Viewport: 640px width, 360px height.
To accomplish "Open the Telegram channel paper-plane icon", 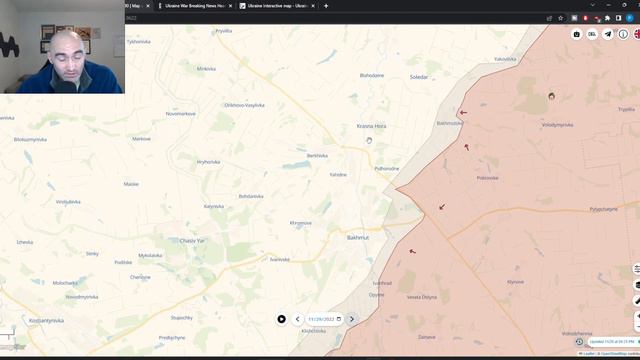I will (608, 34).
